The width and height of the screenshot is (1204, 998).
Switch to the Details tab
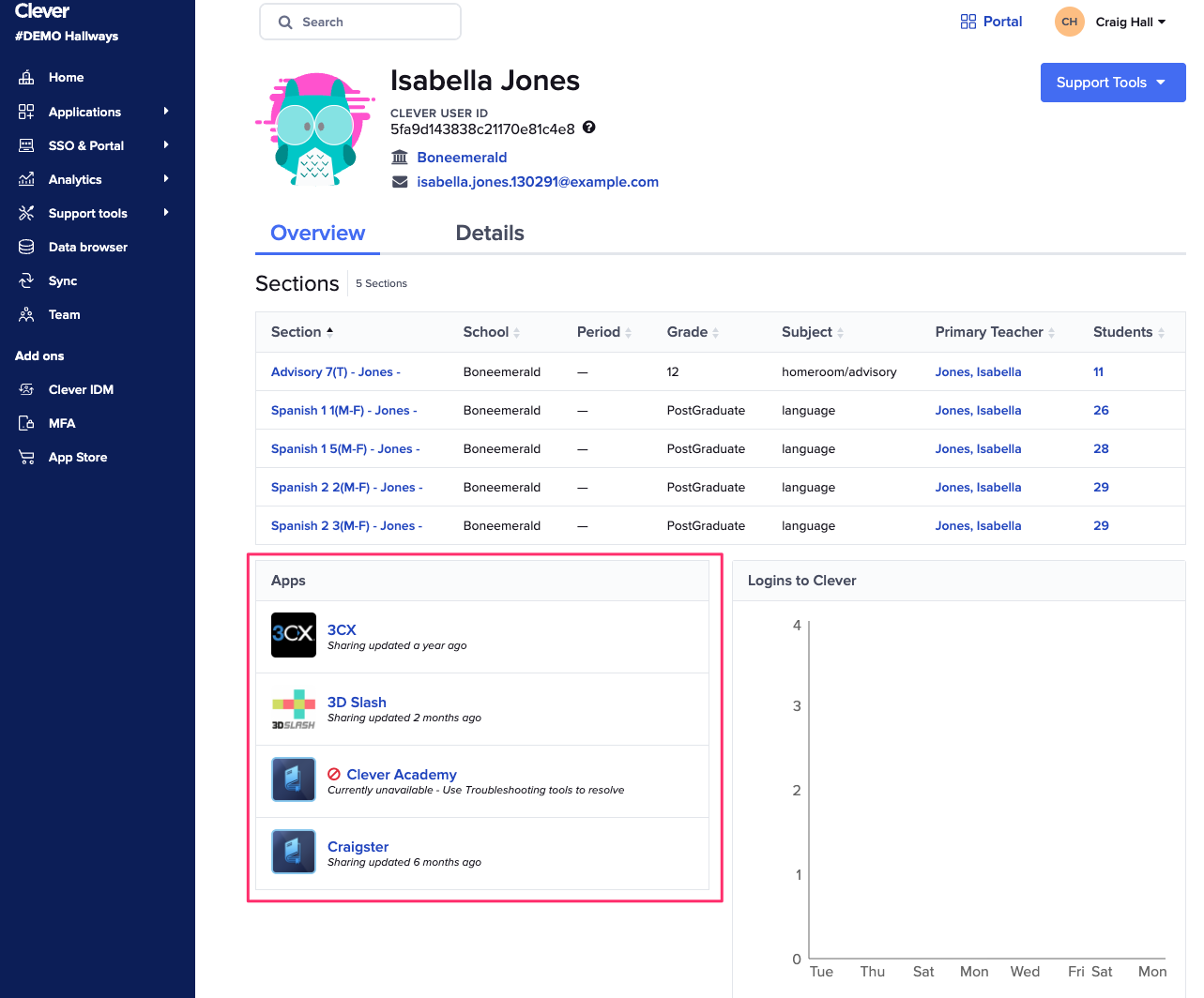tap(490, 233)
